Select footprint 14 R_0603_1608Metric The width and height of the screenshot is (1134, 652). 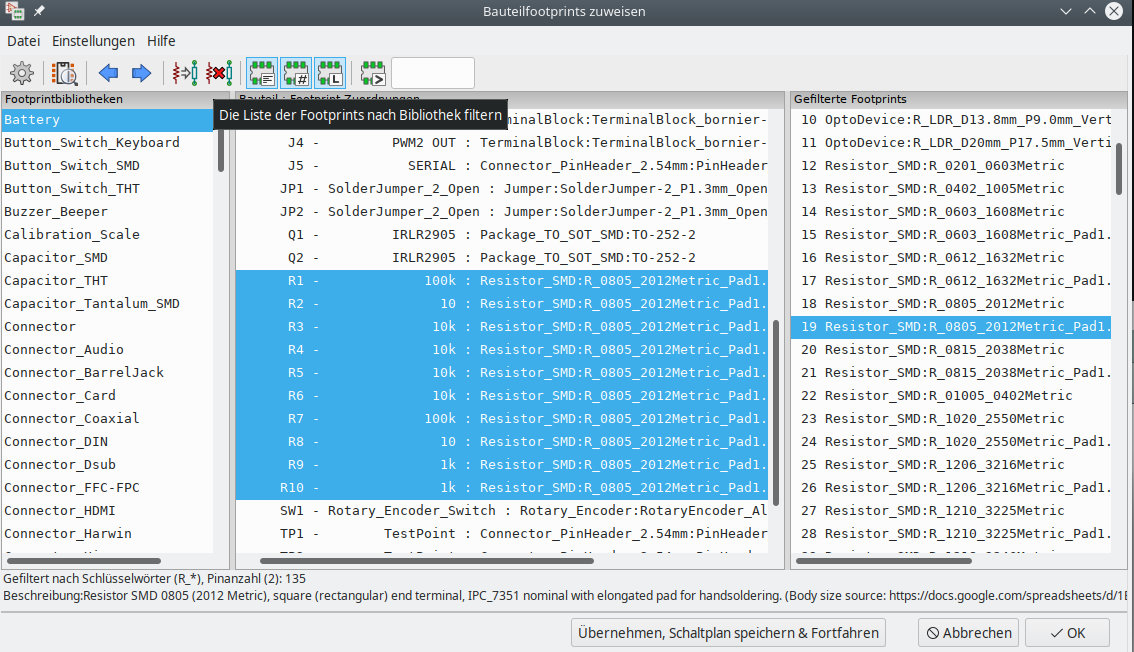951,212
